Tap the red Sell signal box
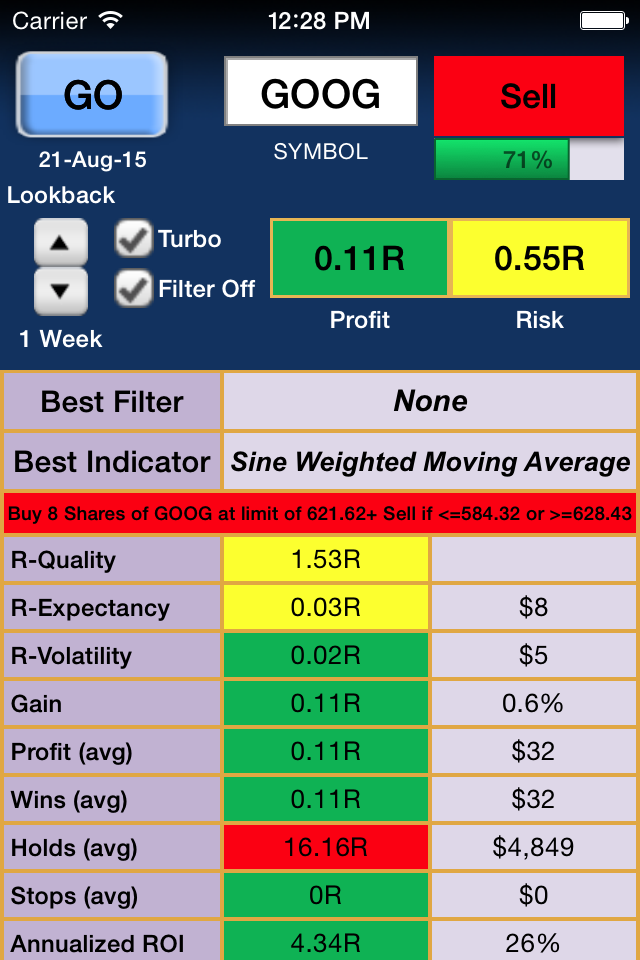Viewport: 640px width, 960px height. coord(529,96)
